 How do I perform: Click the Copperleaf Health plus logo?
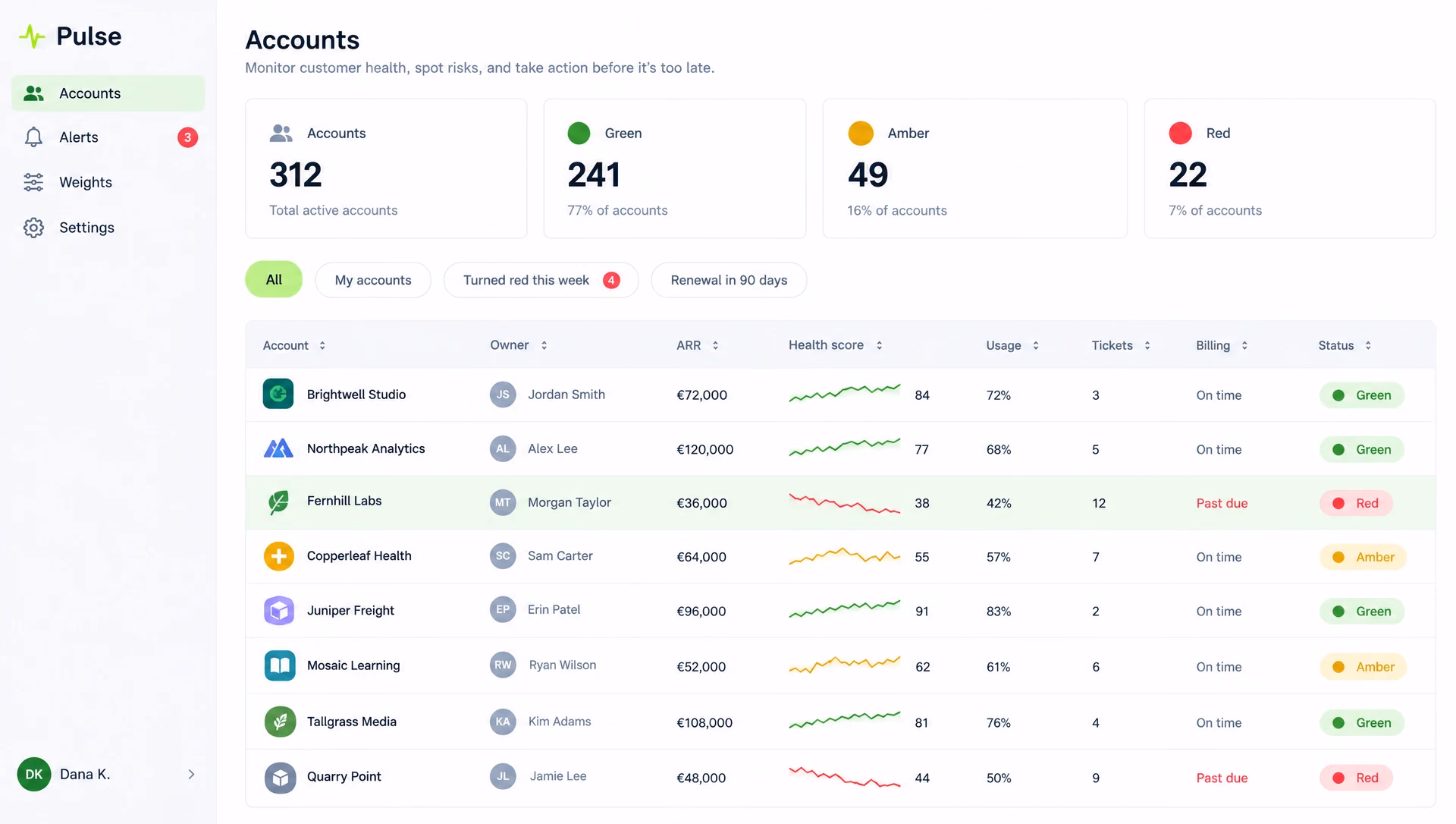tap(279, 556)
